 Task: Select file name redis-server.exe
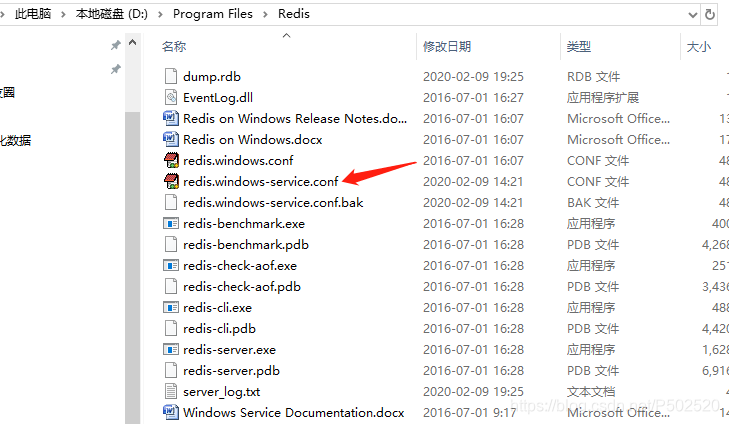coord(230,349)
